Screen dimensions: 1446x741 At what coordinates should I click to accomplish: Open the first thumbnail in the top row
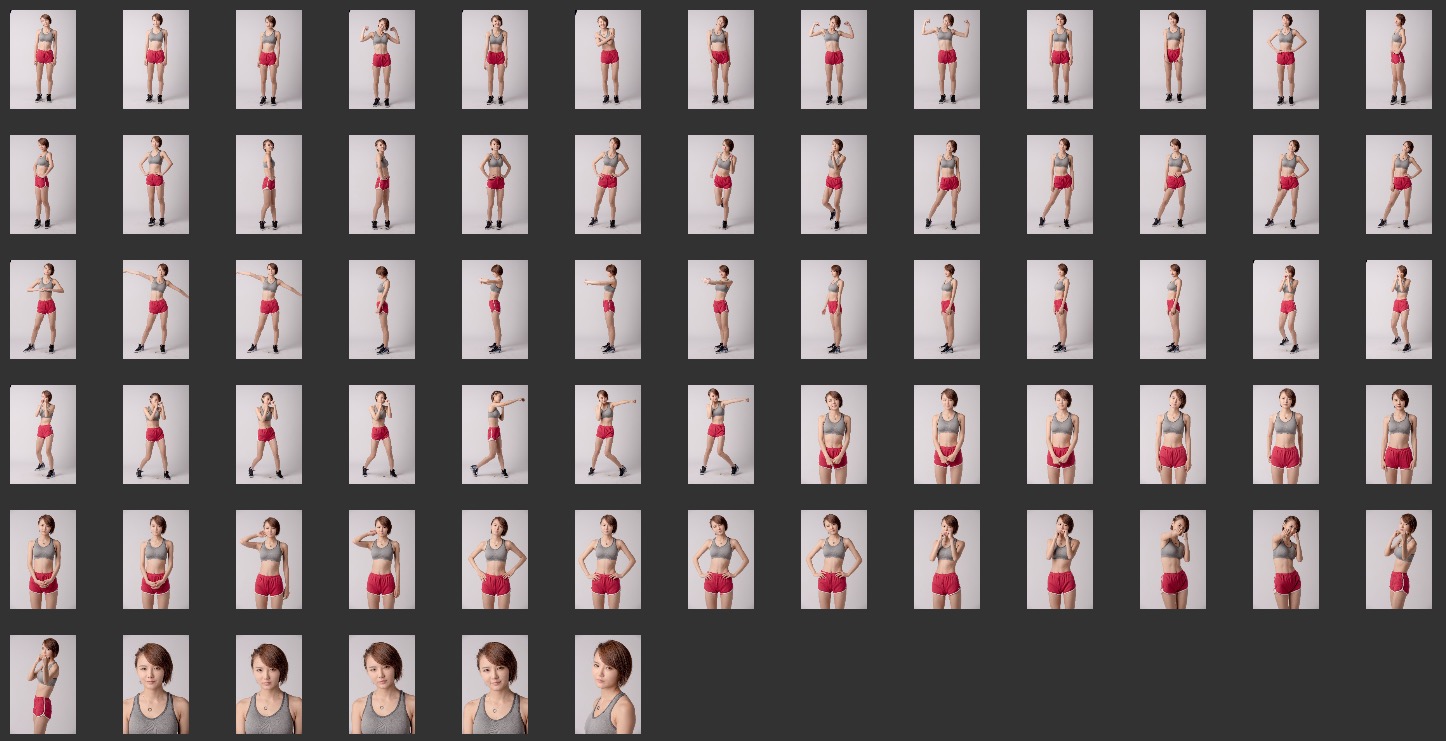(x=43, y=59)
